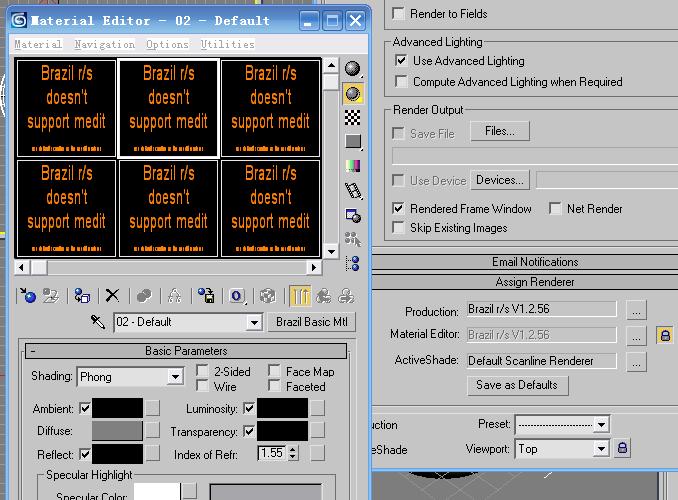
Task: Click the Make Preview filmstrip icon
Action: 353,190
